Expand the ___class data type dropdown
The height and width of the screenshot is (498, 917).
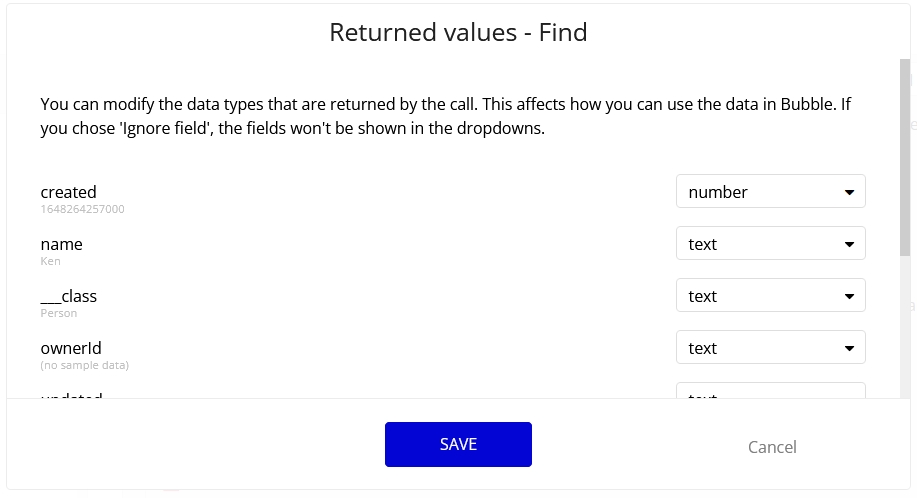(770, 296)
